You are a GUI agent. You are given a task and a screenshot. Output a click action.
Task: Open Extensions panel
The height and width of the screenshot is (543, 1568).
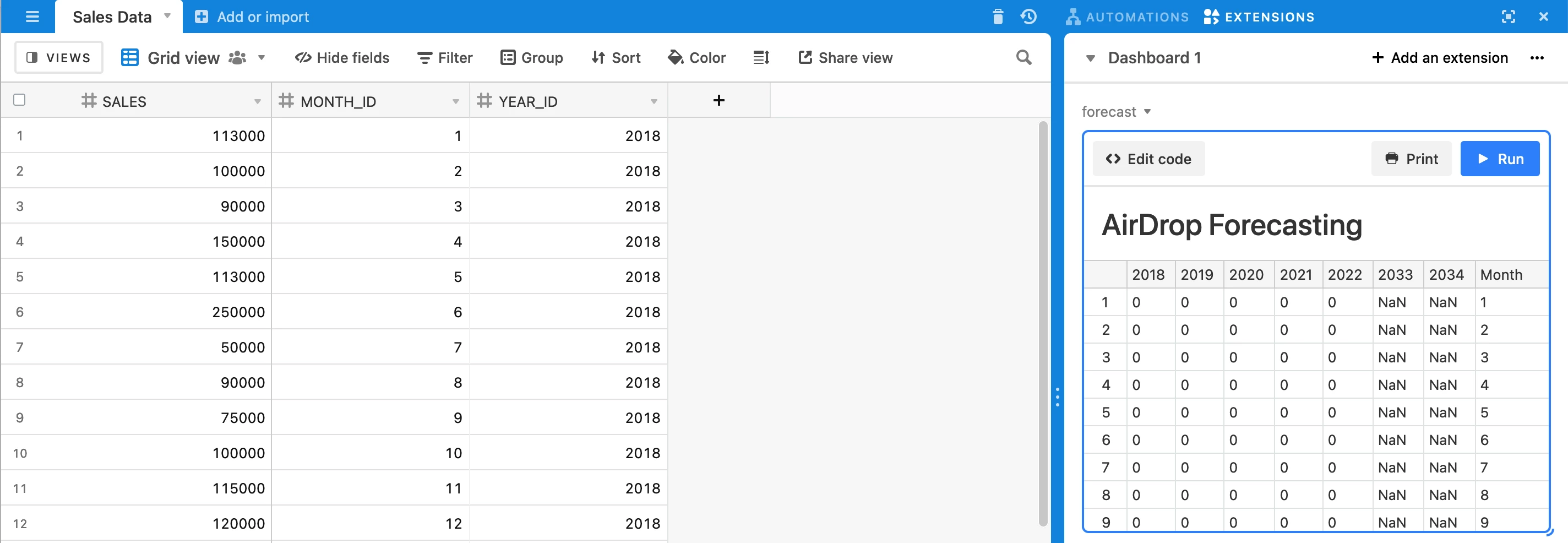(1259, 17)
